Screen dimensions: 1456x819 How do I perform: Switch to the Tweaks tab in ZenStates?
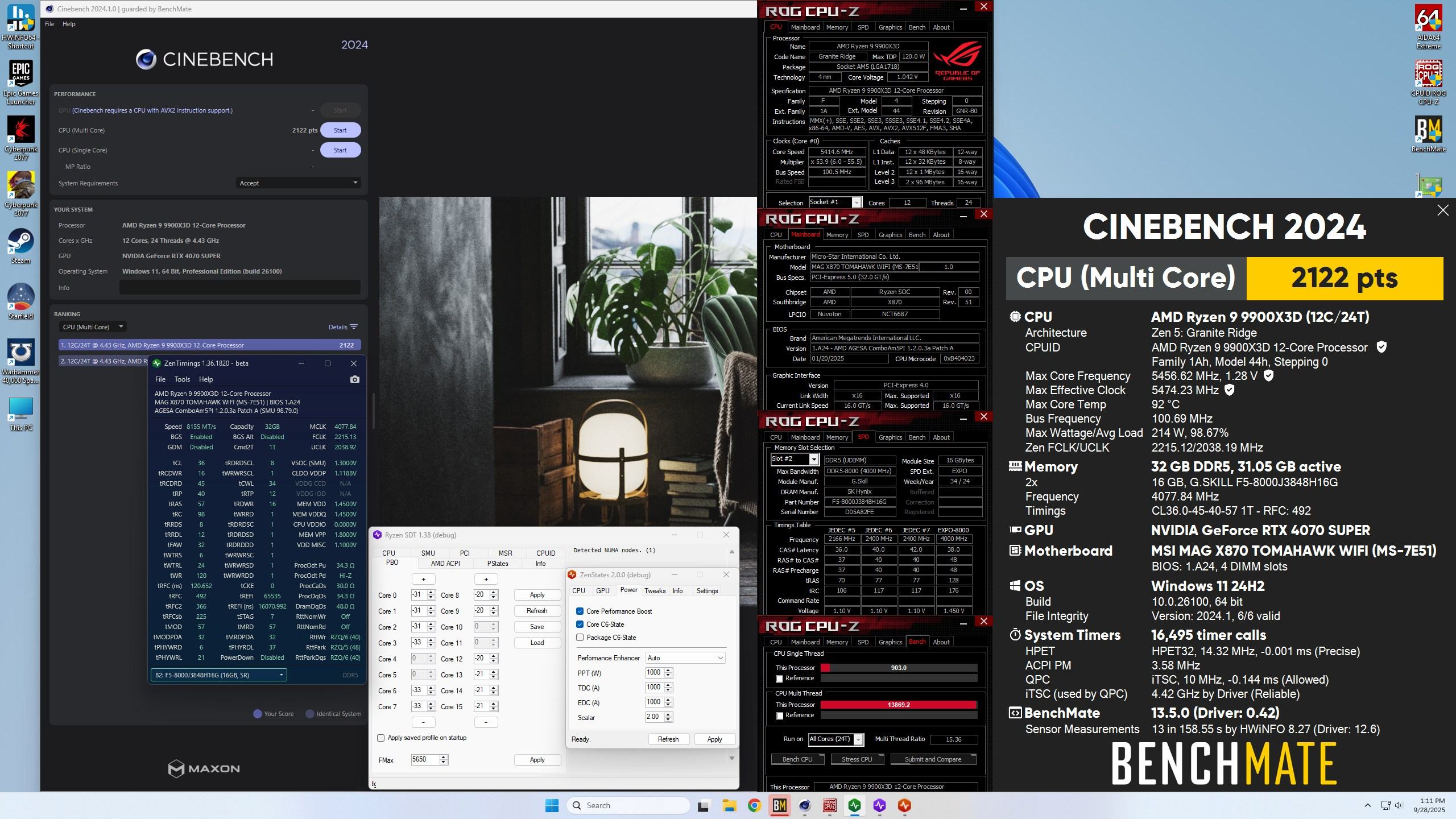655,591
